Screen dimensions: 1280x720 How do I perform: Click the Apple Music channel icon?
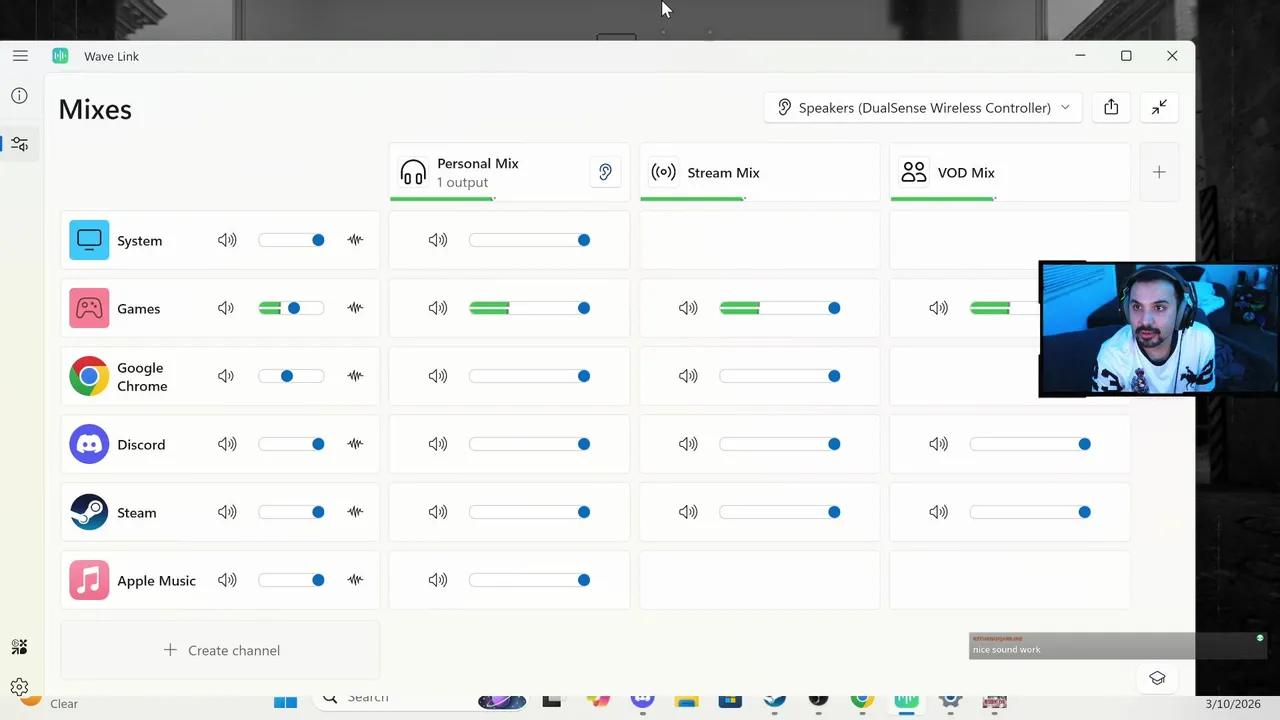[x=89, y=580]
